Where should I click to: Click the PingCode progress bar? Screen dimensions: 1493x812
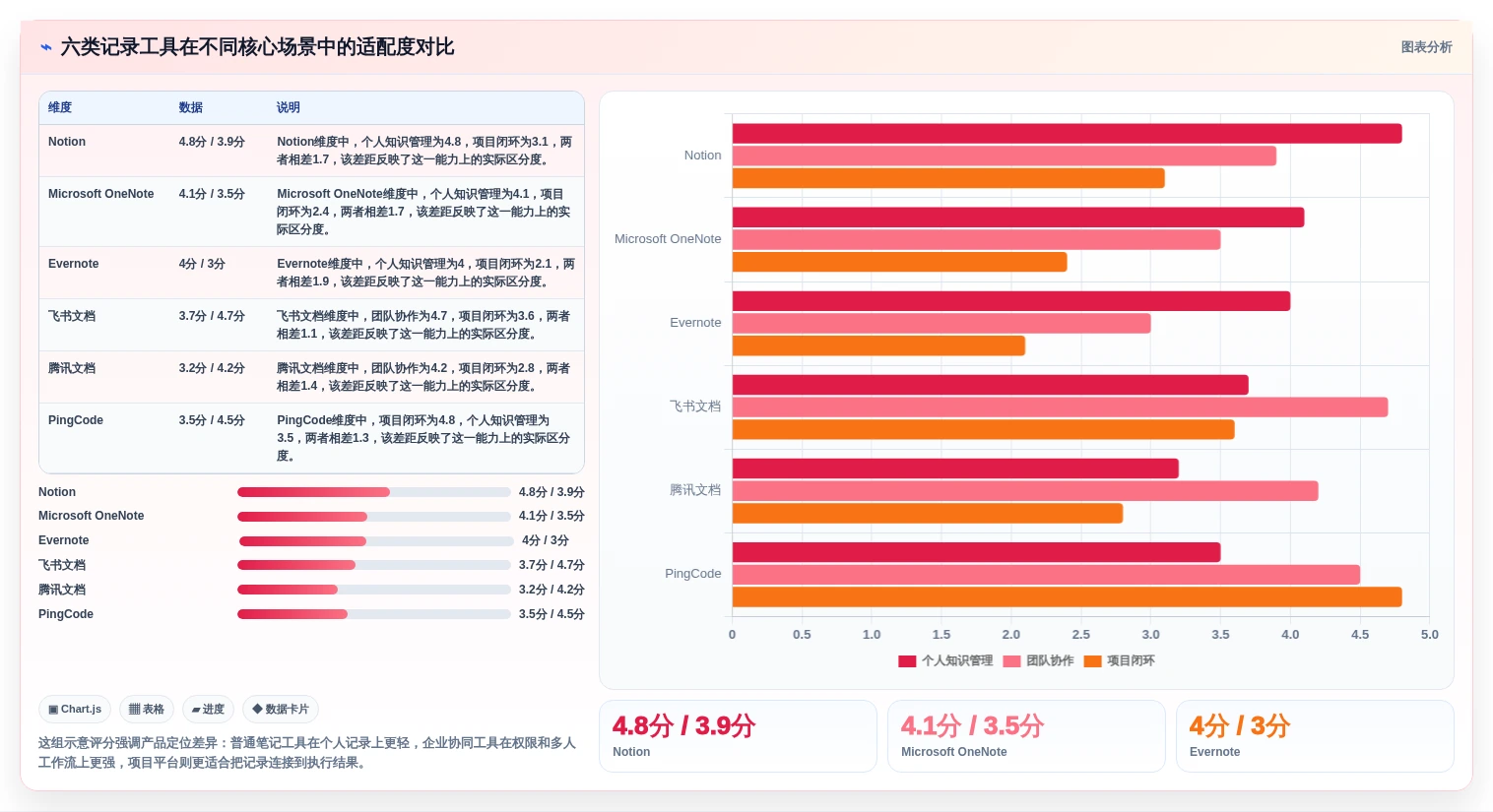tap(374, 614)
